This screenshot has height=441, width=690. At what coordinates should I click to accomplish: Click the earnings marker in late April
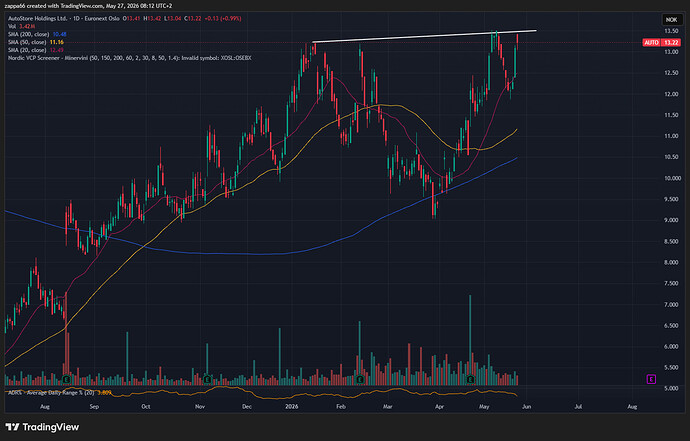(x=470, y=379)
